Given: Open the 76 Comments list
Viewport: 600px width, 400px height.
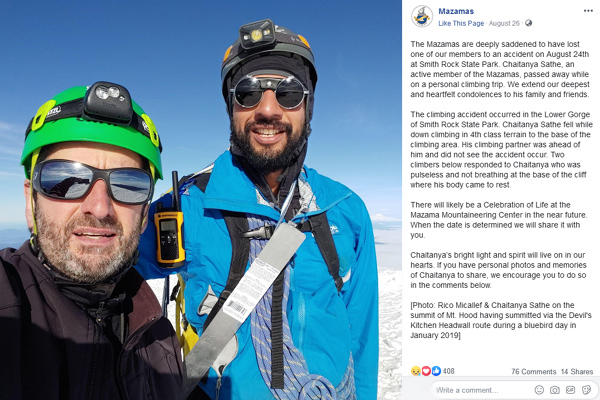Looking at the screenshot, I should pos(533,372).
